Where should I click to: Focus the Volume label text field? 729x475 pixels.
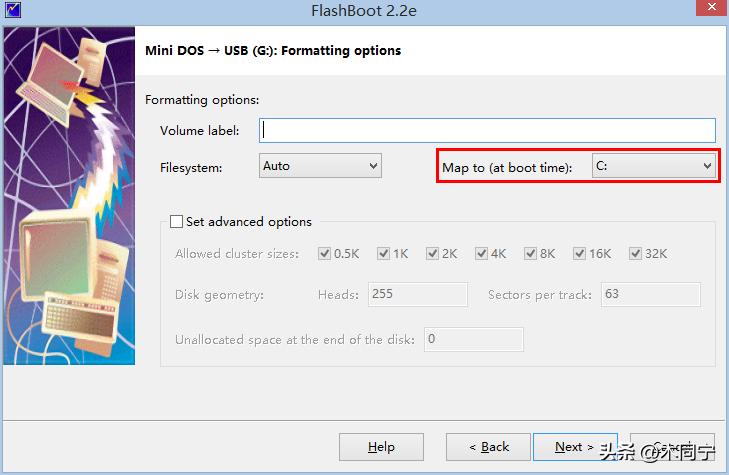pyautogui.click(x=487, y=131)
